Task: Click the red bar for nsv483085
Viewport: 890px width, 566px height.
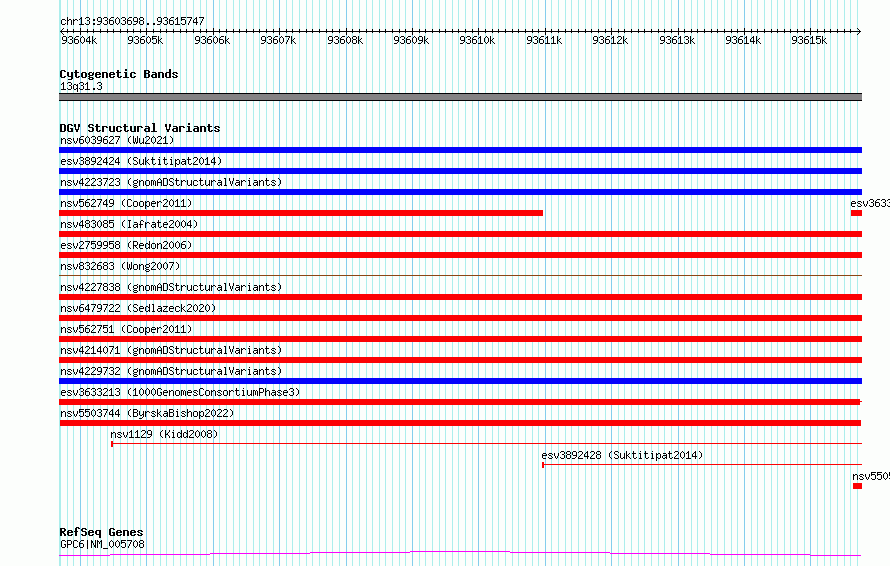Action: point(460,234)
